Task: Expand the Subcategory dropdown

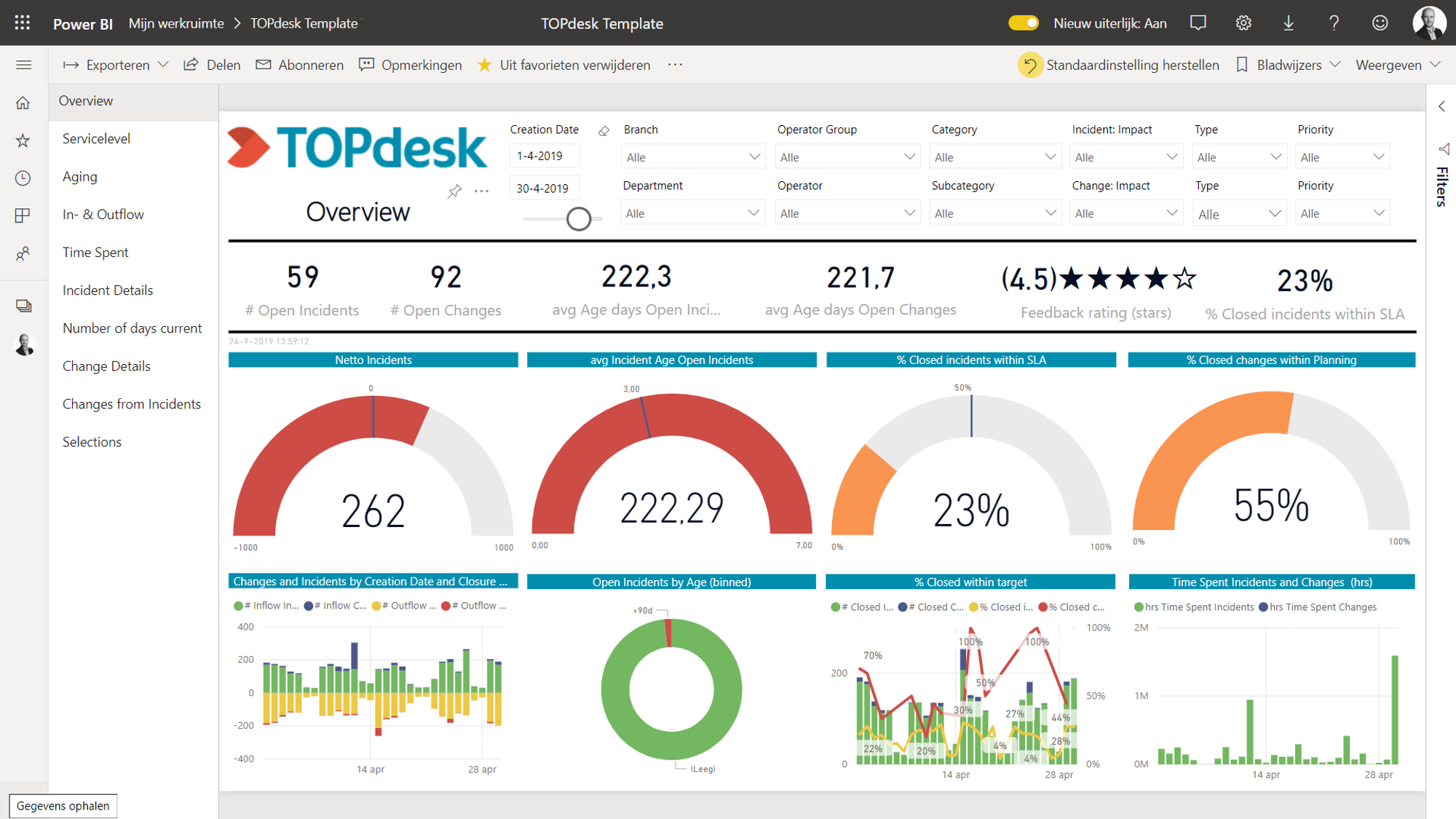Action: tap(995, 213)
